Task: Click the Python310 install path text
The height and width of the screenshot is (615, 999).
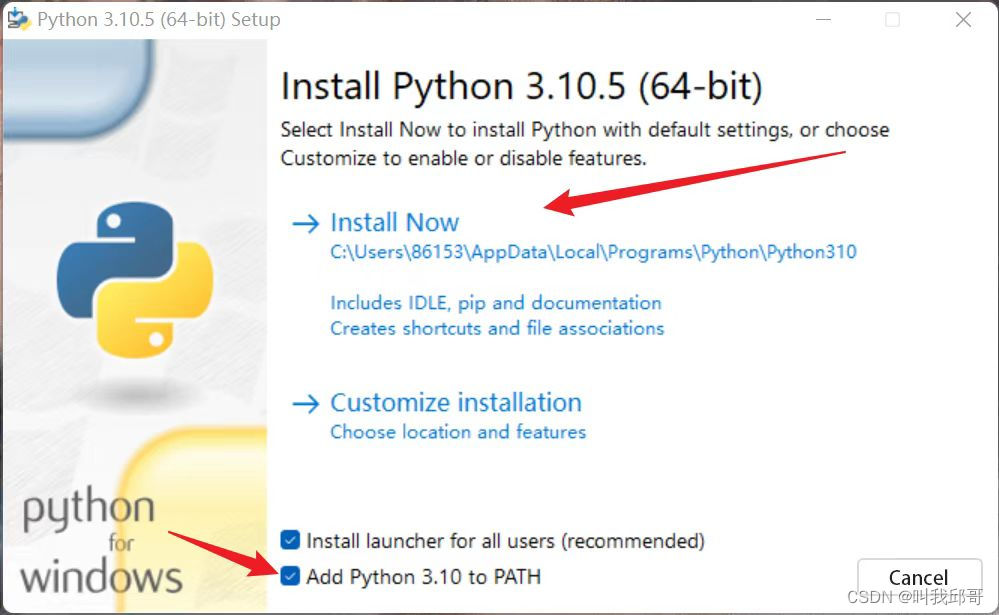Action: (x=593, y=252)
